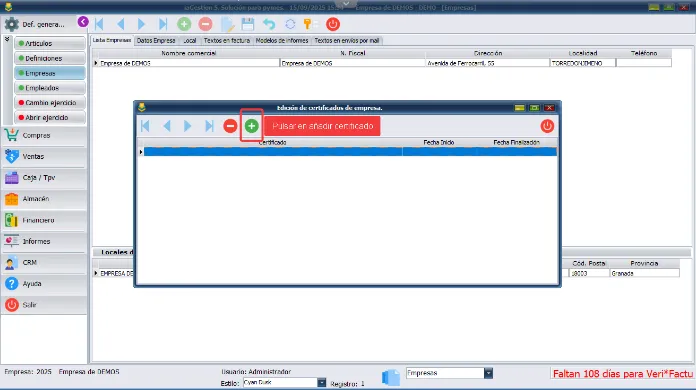This screenshot has width=696, height=390.
Task: Click blue documents icon in status bar
Action: point(391,378)
